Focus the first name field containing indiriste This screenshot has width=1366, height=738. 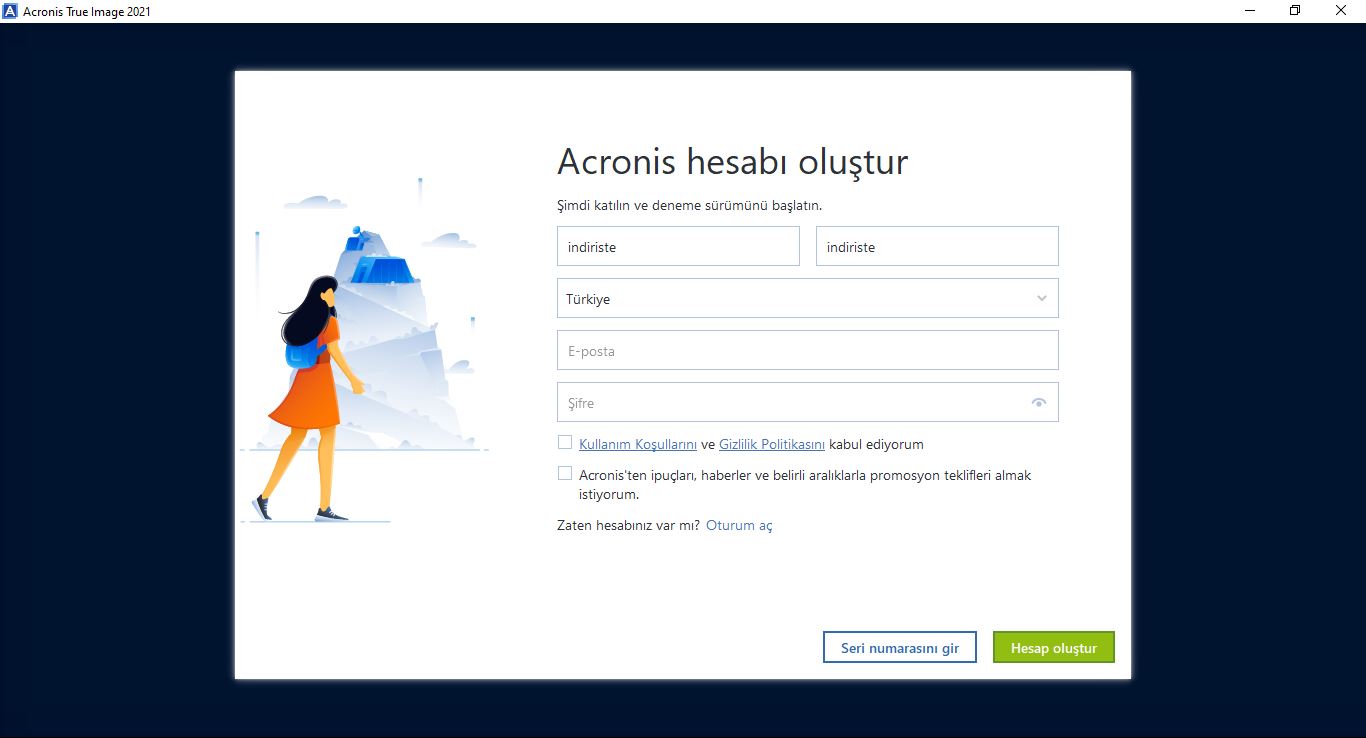coord(678,246)
